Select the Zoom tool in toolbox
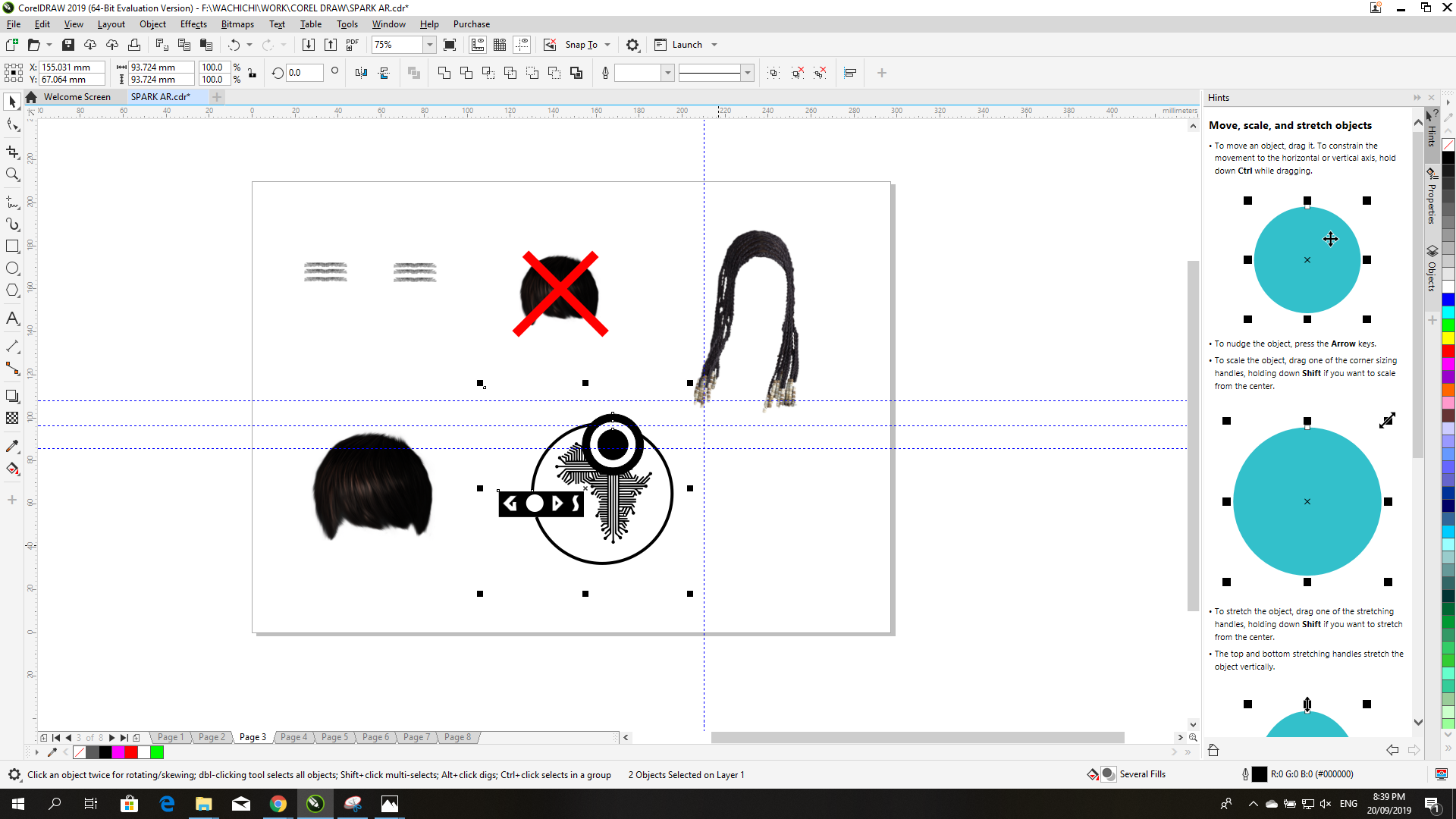 [x=12, y=174]
